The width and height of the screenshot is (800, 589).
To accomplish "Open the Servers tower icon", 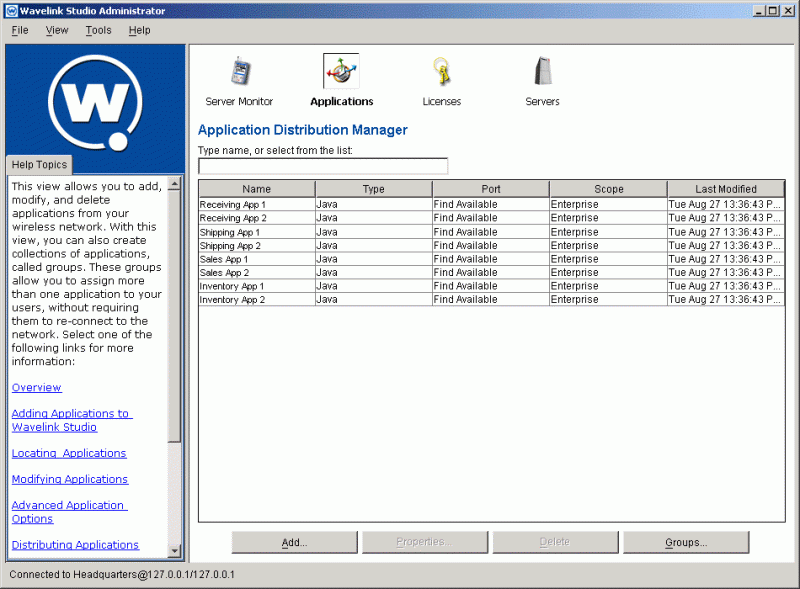I will pos(542,71).
